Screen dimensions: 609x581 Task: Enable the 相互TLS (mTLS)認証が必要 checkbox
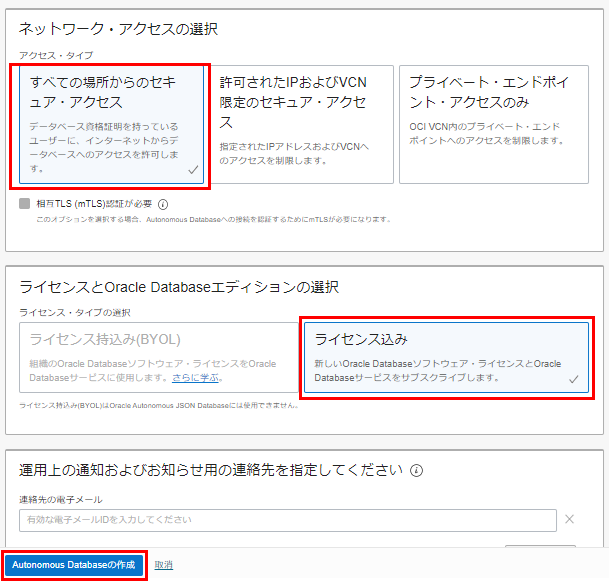[x=25, y=204]
